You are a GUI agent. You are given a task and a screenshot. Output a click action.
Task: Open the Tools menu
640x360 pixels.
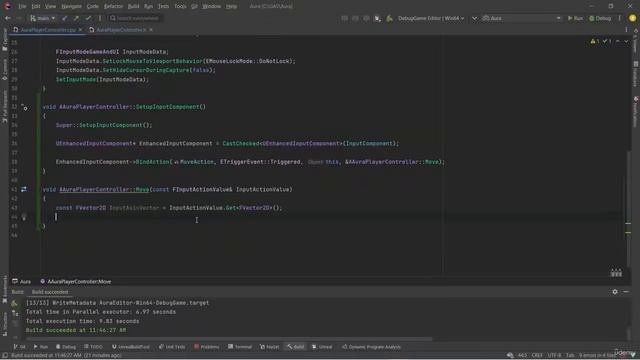pyautogui.click(x=180, y=6)
